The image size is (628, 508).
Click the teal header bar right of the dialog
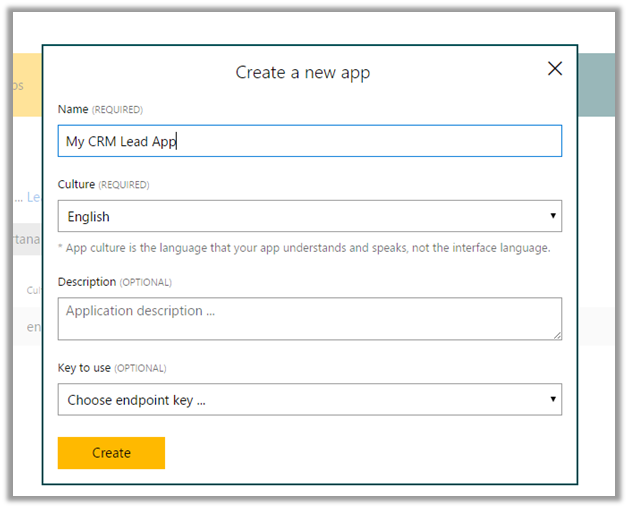(596, 85)
